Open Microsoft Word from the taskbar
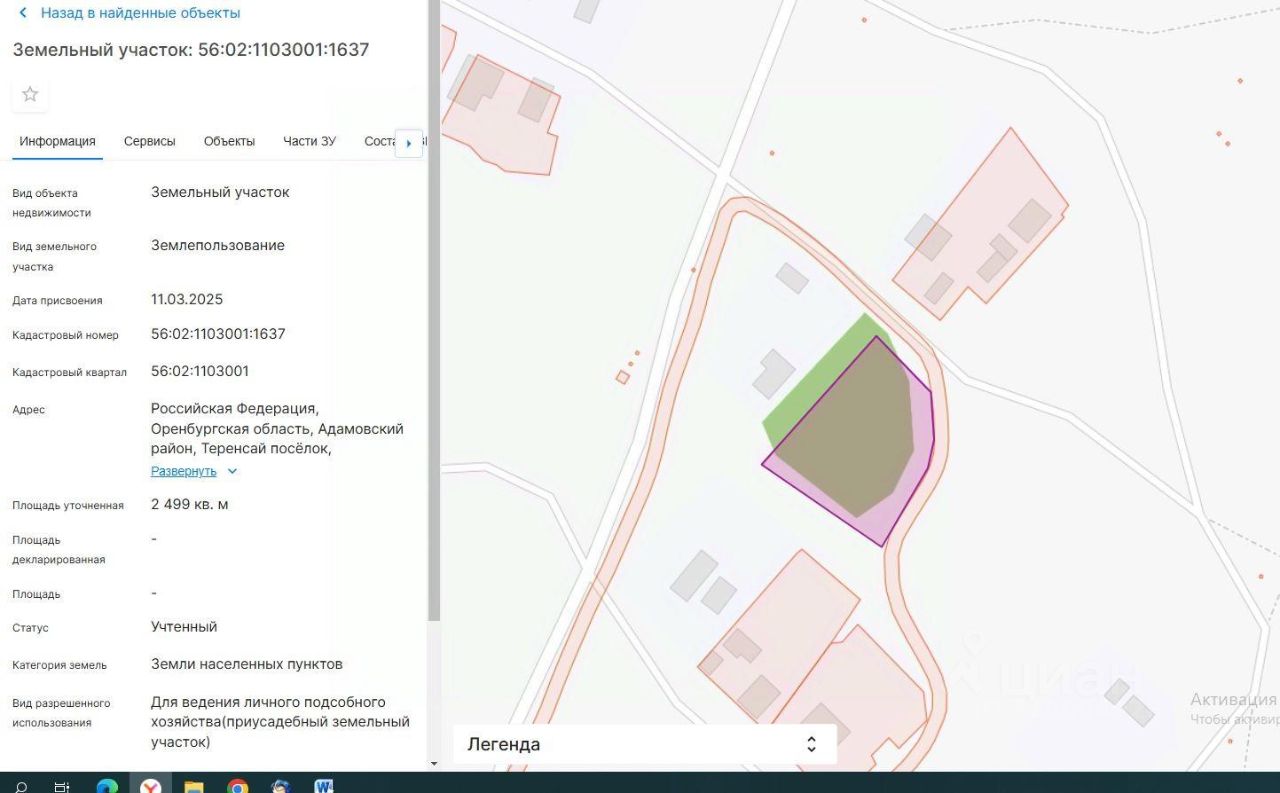The height and width of the screenshot is (793, 1280). point(324,786)
